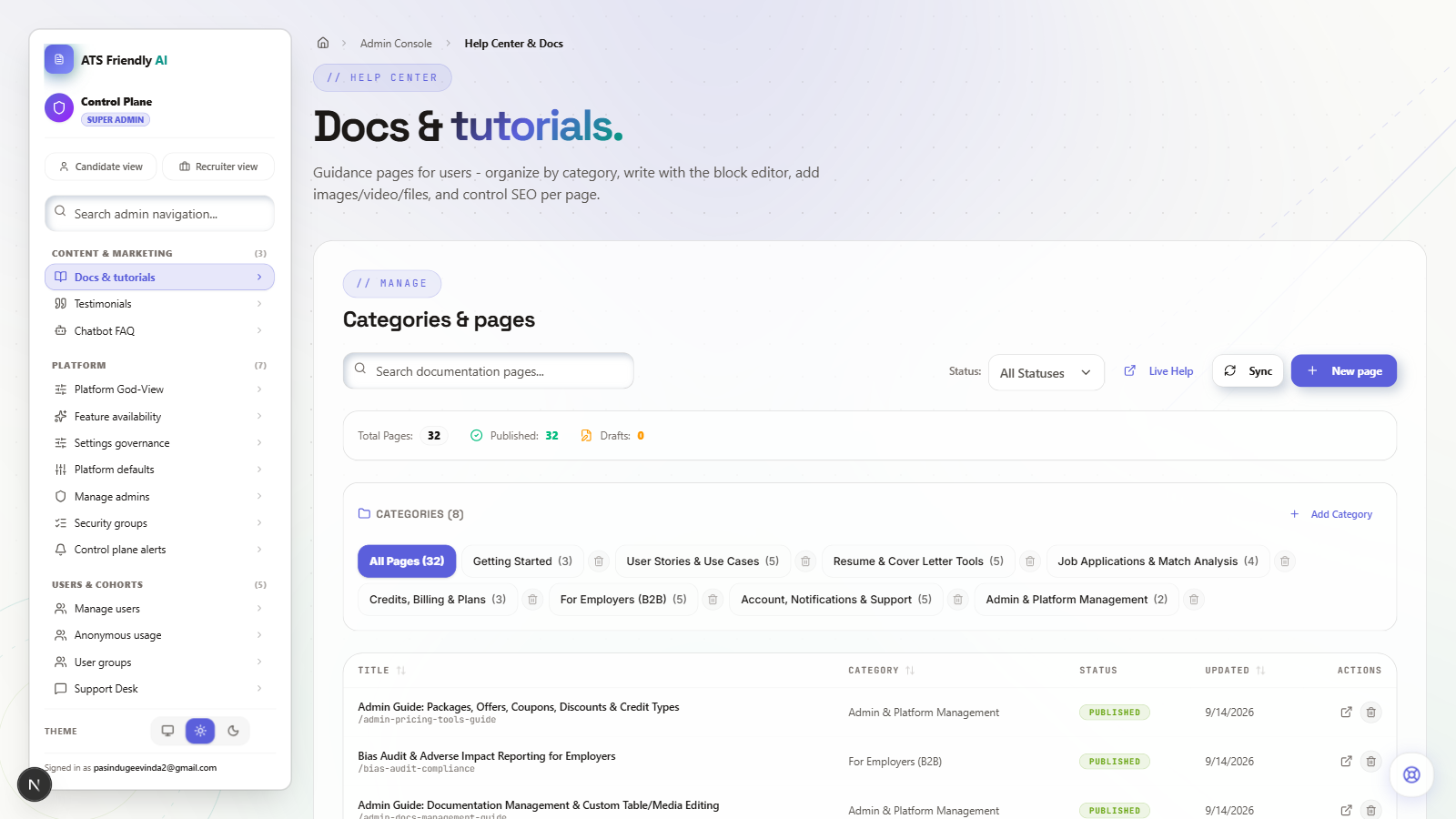Viewport: 1456px width, 819px height.
Task: Open Manage admins section
Action: point(159,497)
